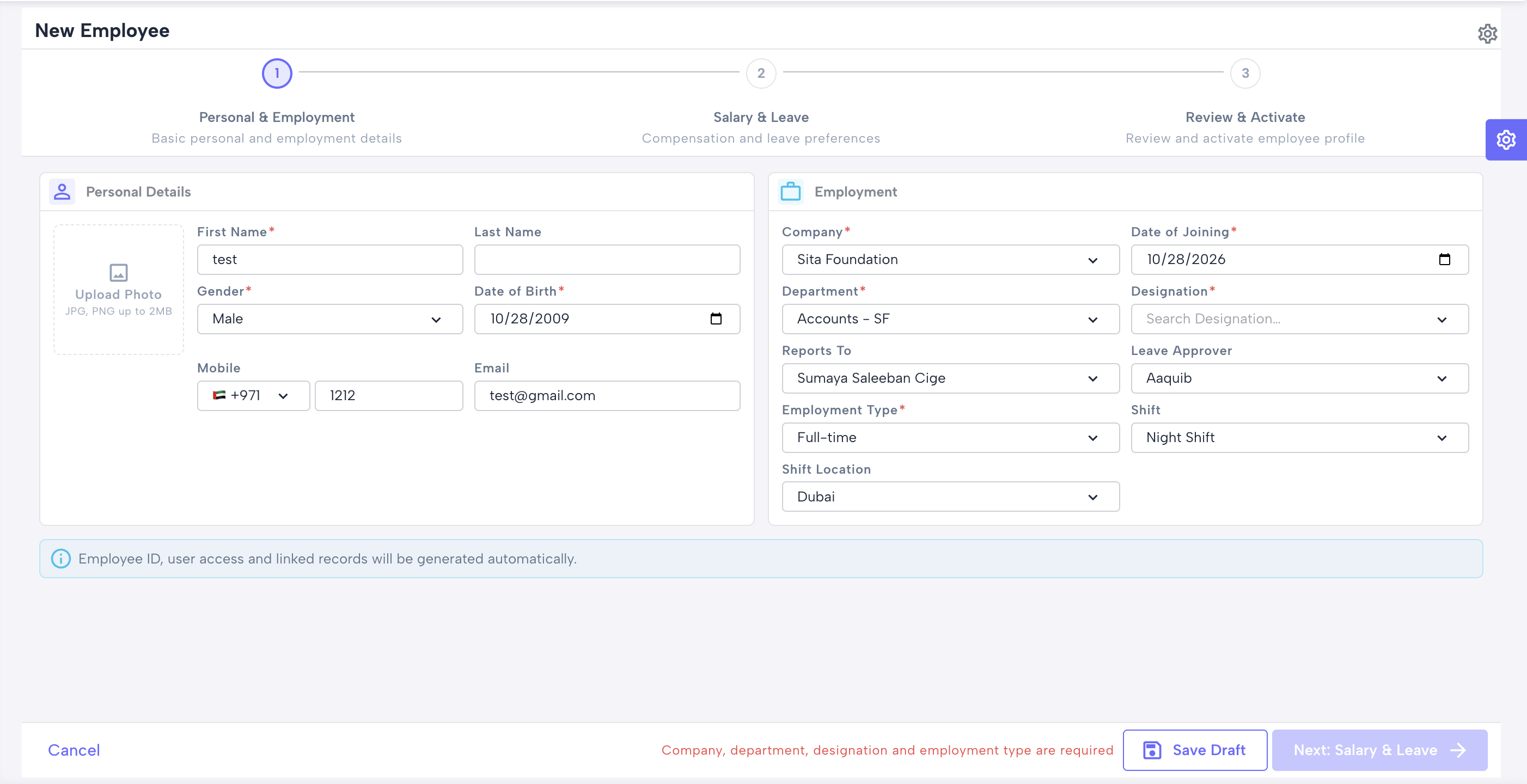Click the info icon in the Employee ID notice
This screenshot has width=1527, height=784.
pos(60,558)
